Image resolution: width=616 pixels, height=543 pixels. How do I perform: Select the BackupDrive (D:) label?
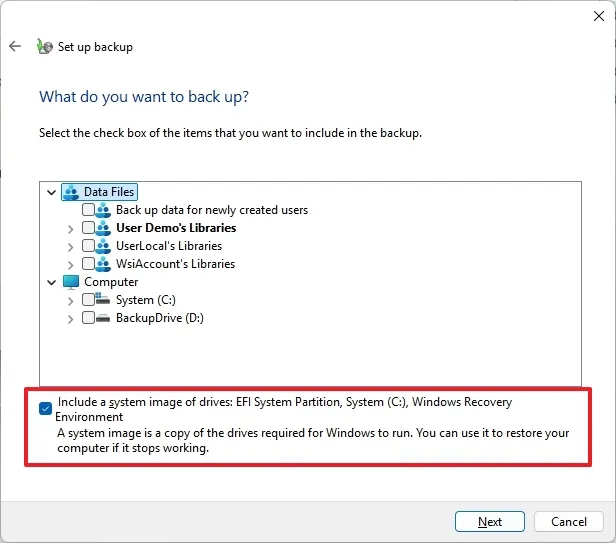point(160,318)
